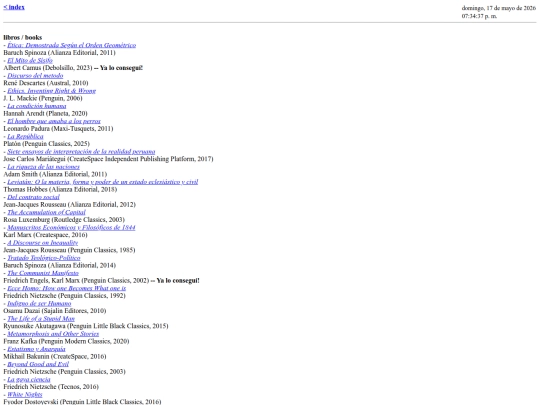Screen dimensions: 540x405
Task: Click 'Thomas Hobbes (Alianza Editorial, 2018)' text
Action: (x=60, y=189)
